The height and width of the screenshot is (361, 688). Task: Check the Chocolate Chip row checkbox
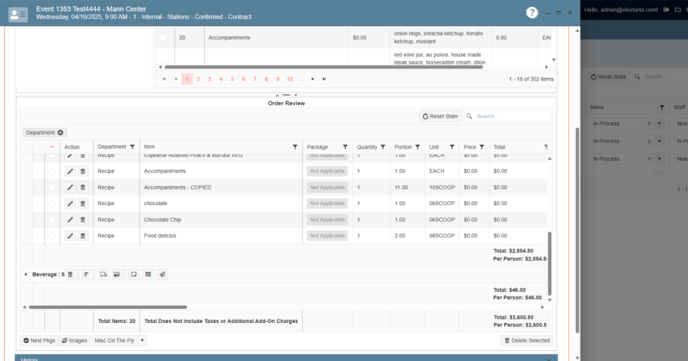52,220
